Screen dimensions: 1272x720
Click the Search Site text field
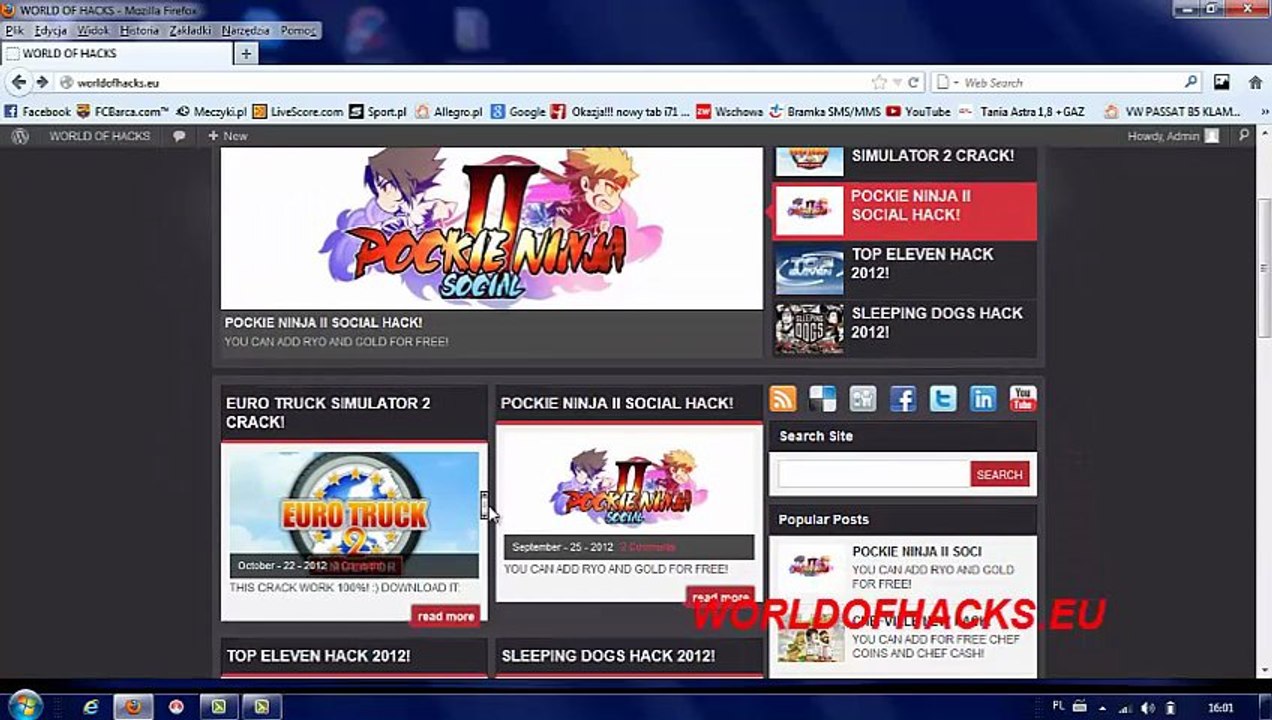pos(873,475)
